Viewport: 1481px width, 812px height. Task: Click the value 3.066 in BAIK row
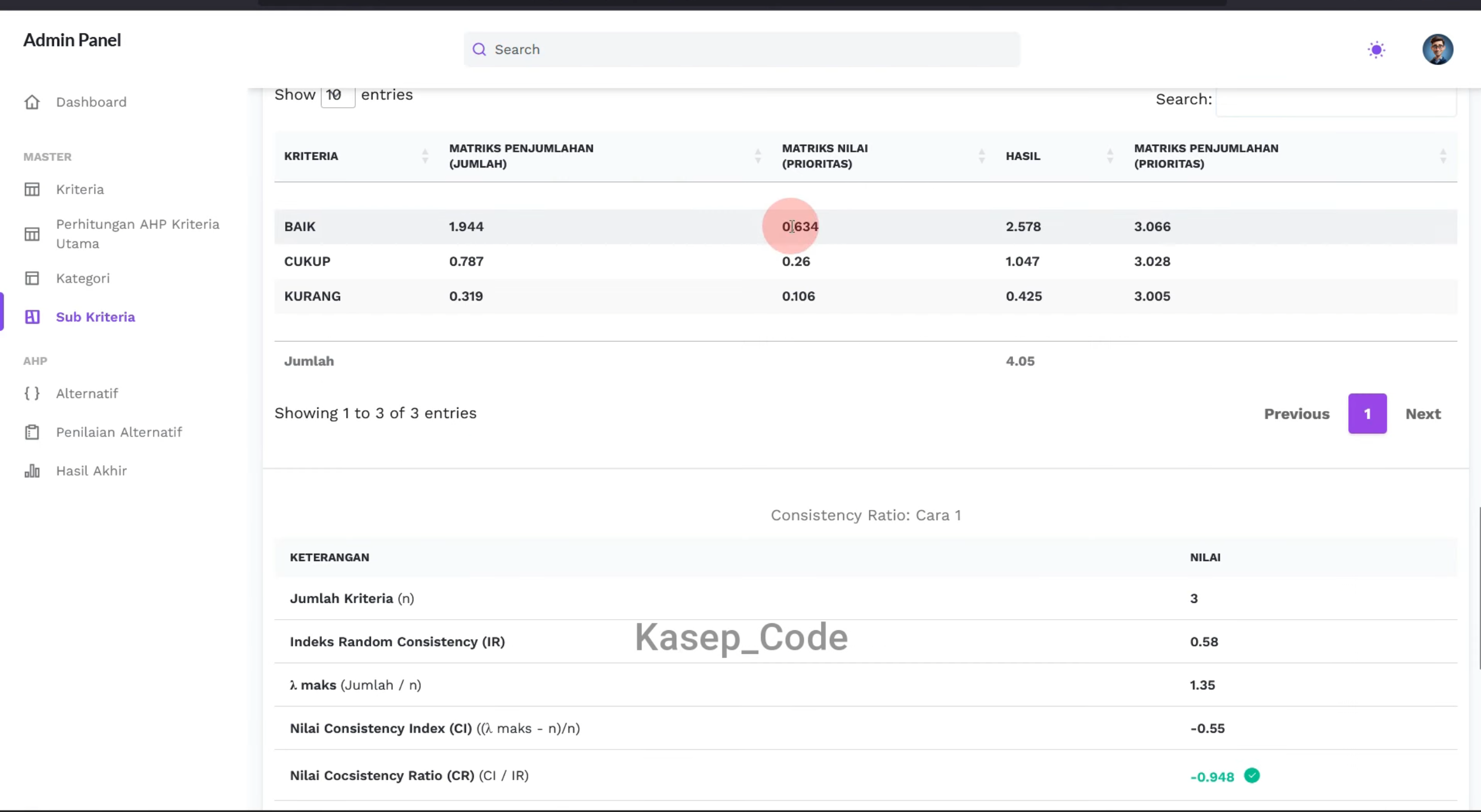1152,226
